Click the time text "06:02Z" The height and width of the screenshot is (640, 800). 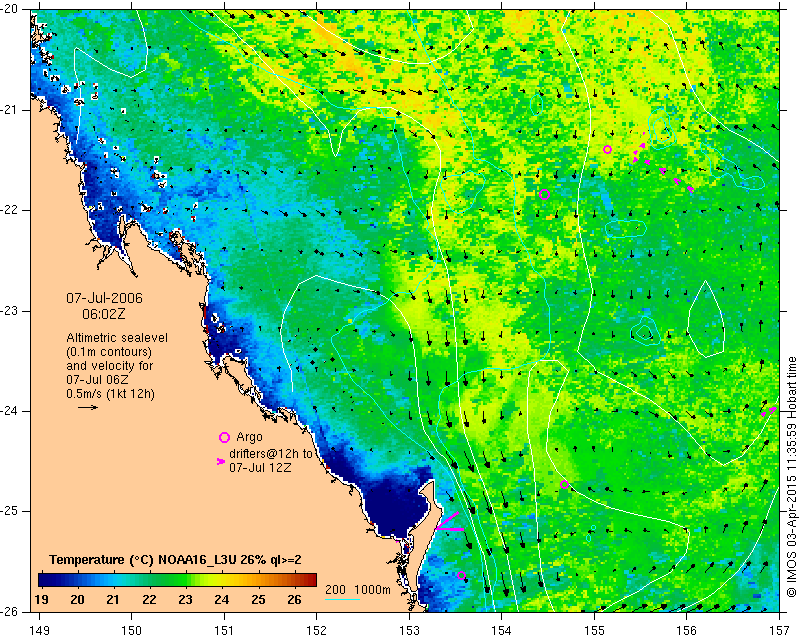pyautogui.click(x=104, y=314)
